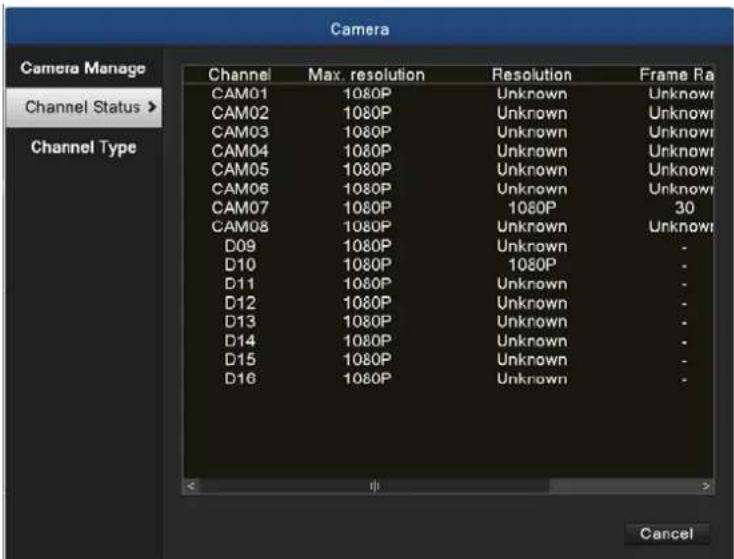
Task: Click the Resolution column header
Action: [532, 74]
